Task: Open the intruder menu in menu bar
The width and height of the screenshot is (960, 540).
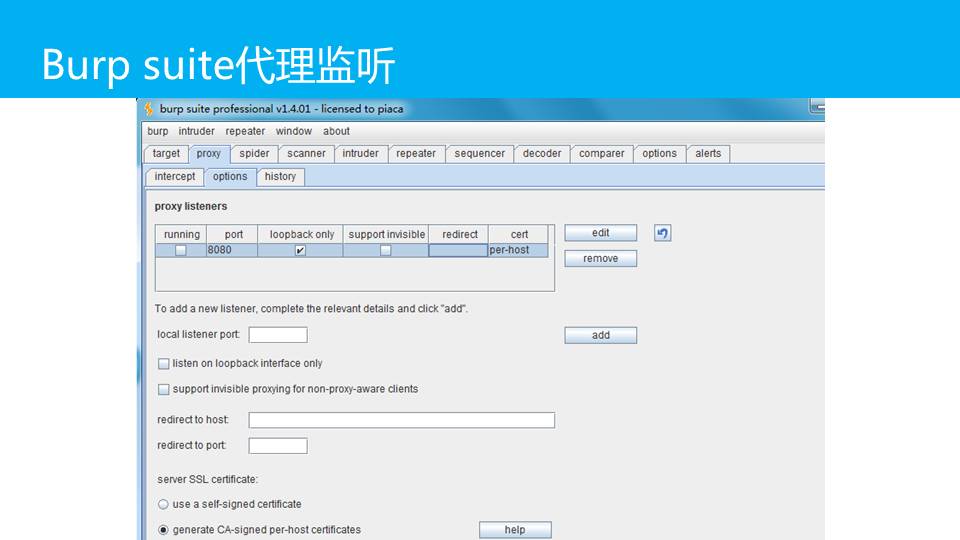Action: [196, 131]
